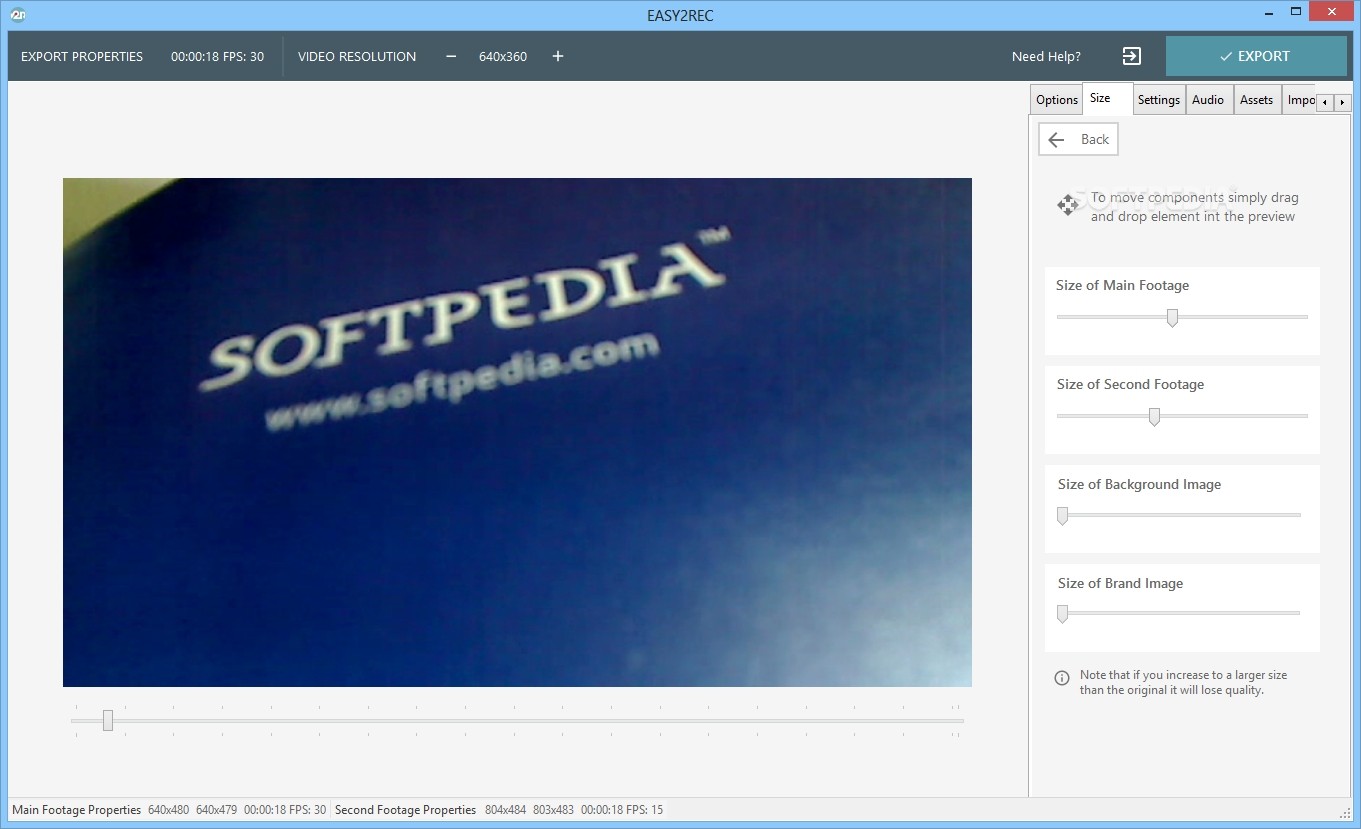Open the partially visible Import tab
Screen dimensions: 1361x829
(1299, 99)
